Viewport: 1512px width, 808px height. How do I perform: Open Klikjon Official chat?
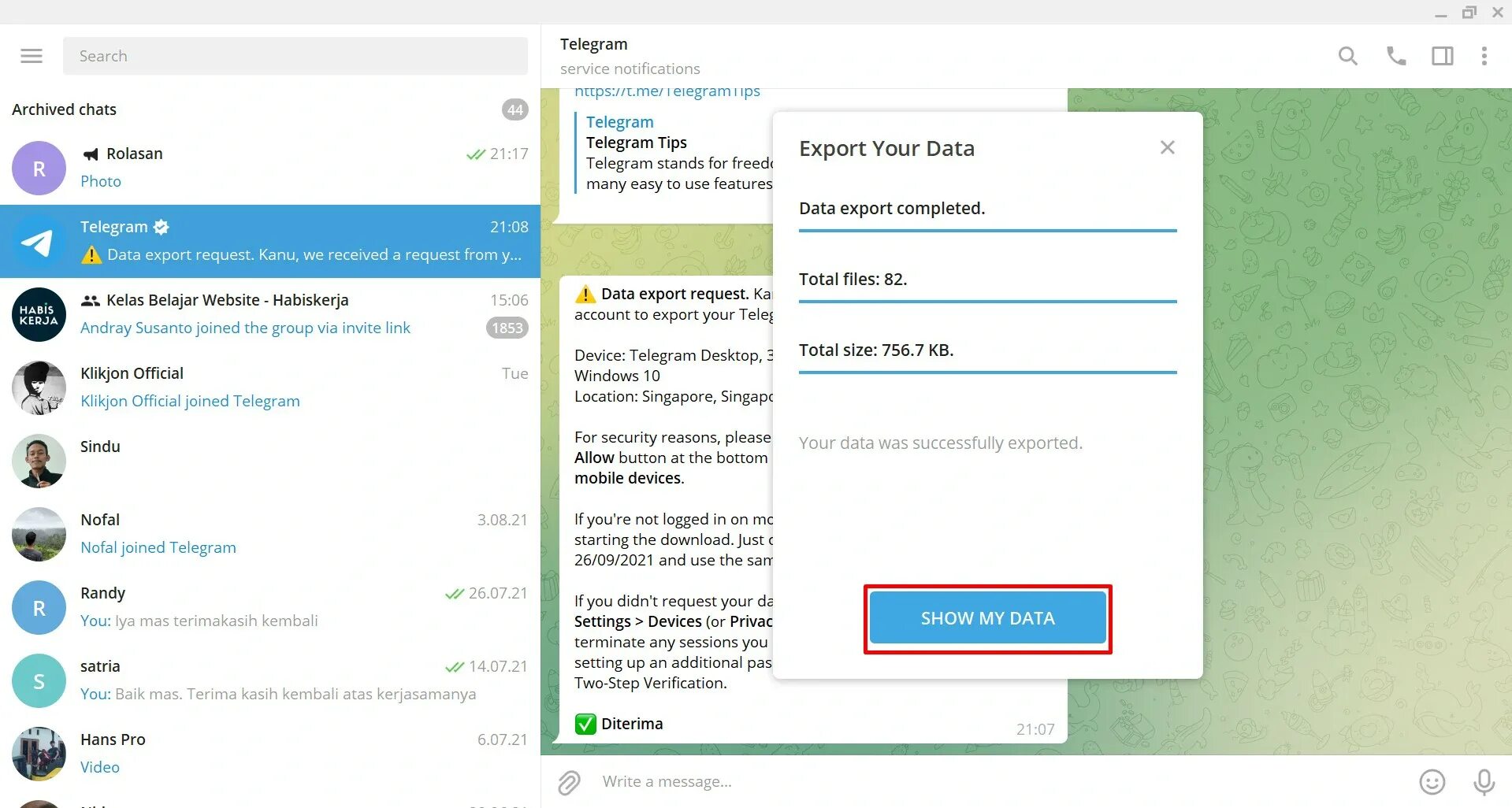[270, 387]
